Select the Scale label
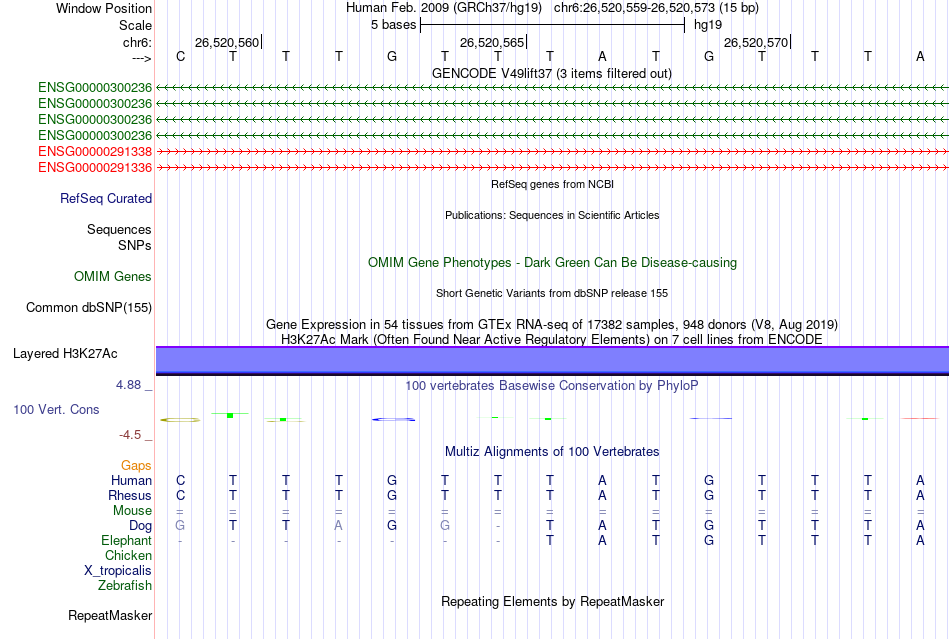The width and height of the screenshot is (950, 639). 135,25
